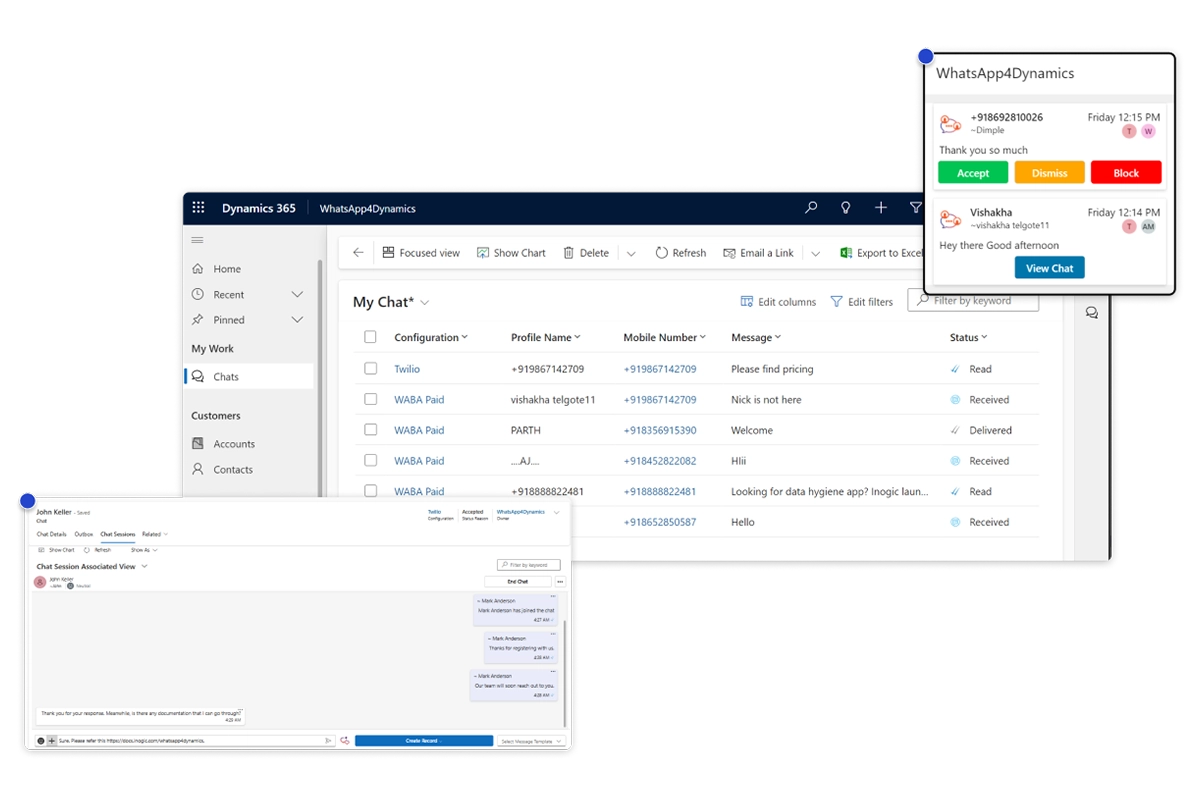
Task: Click the search magnifier in the top bar
Action: 811,208
